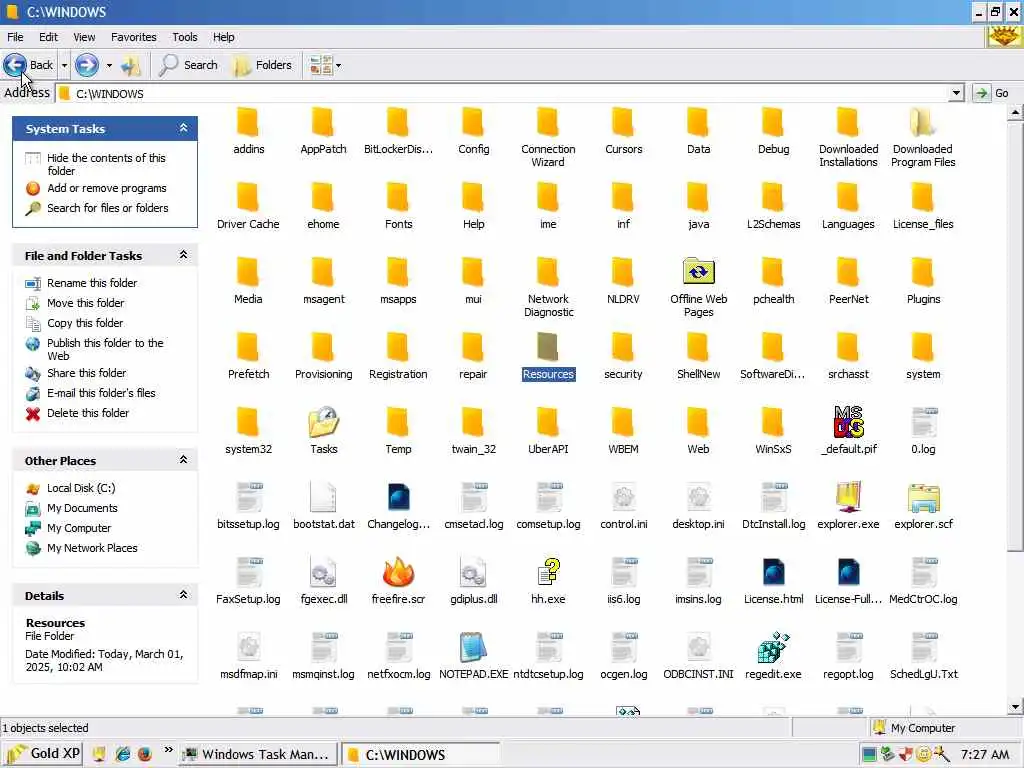Toggle the Folders pane
The height and width of the screenshot is (768, 1024).
pyautogui.click(x=263, y=65)
